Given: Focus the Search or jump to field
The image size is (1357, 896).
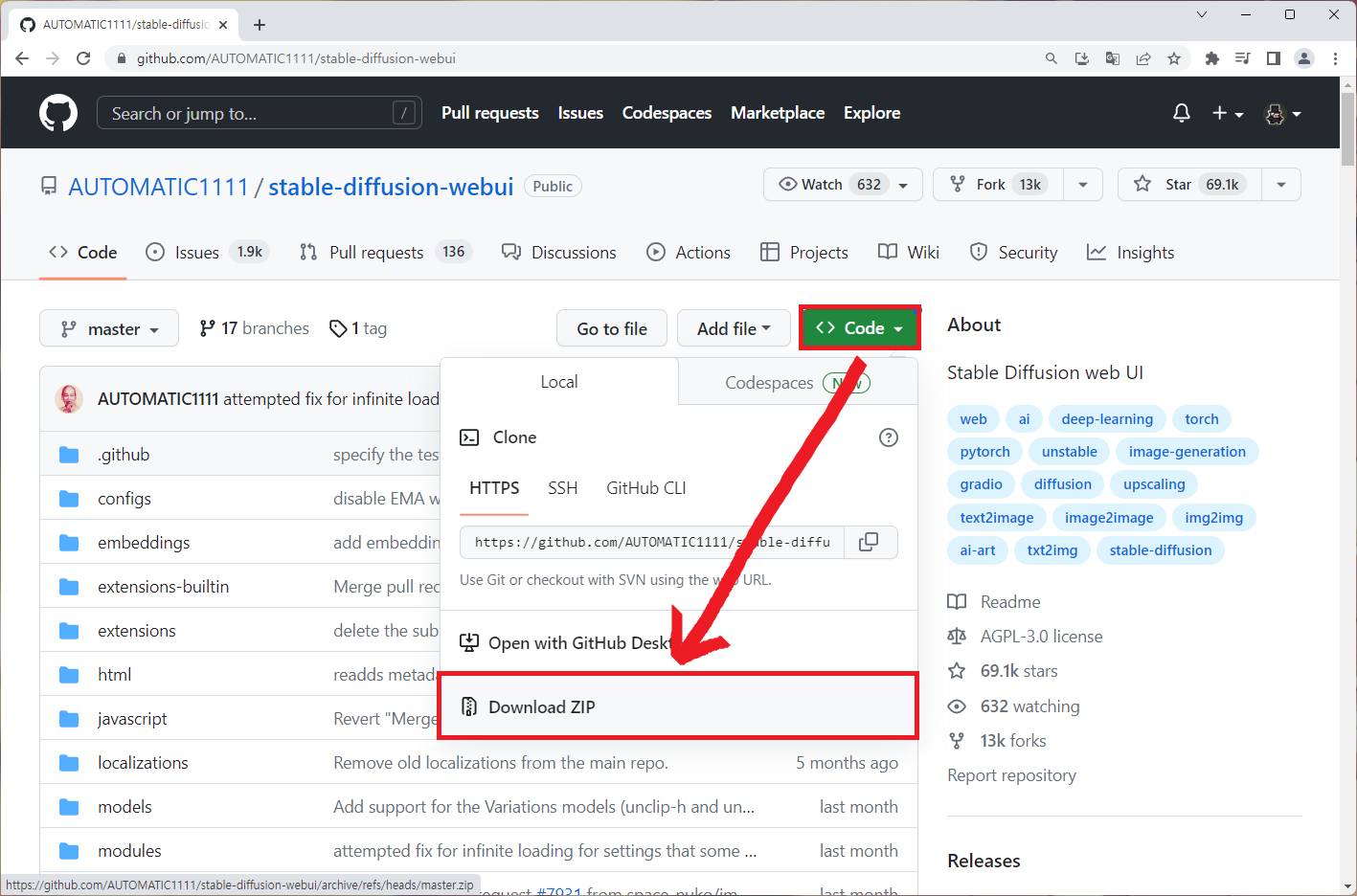Looking at the screenshot, I should 260,113.
